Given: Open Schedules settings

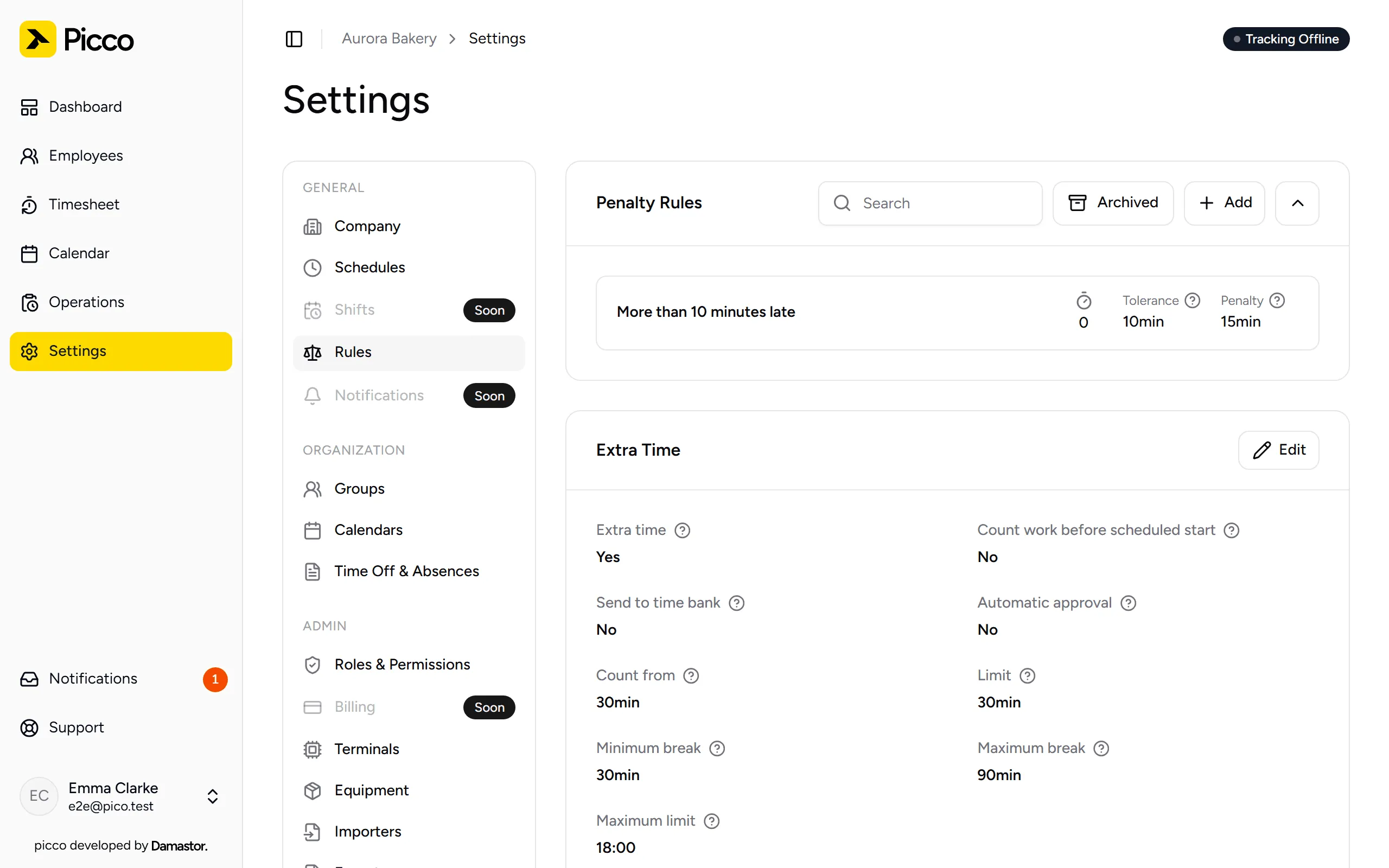Looking at the screenshot, I should (409, 267).
